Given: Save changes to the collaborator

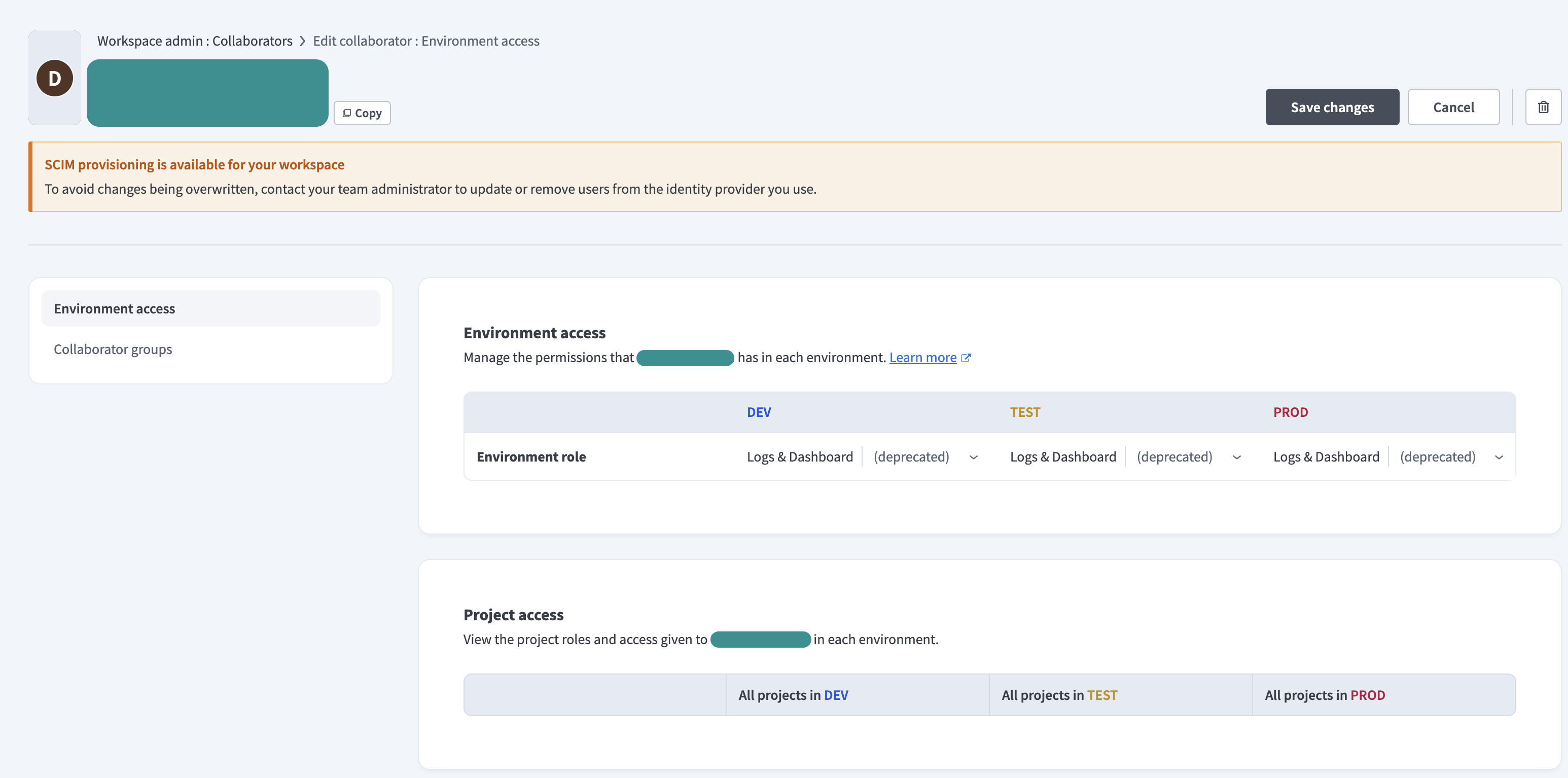Looking at the screenshot, I should coord(1332,107).
